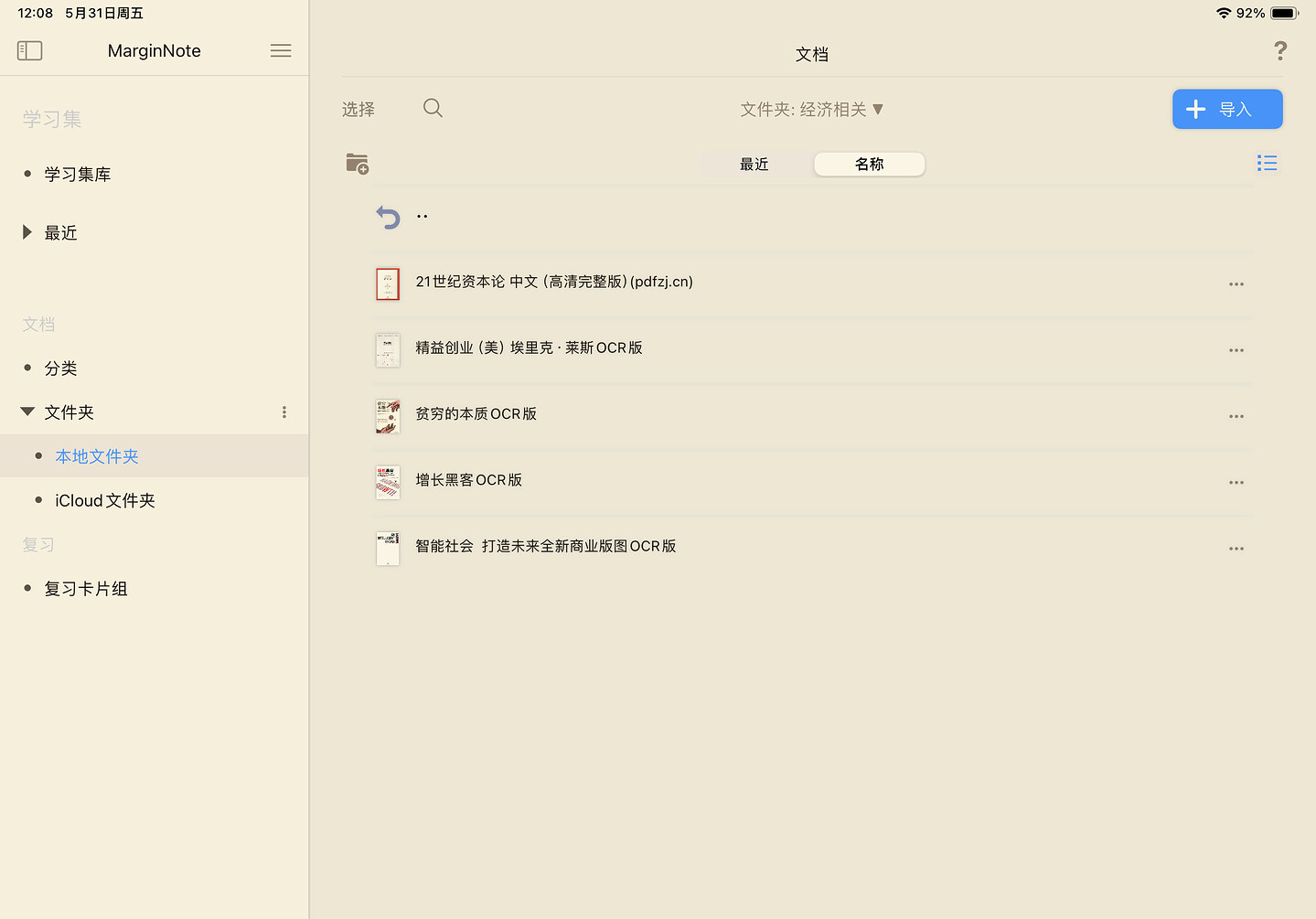Open the 文件夹: 经济相关 dropdown
The width and height of the screenshot is (1316, 919).
[812, 110]
